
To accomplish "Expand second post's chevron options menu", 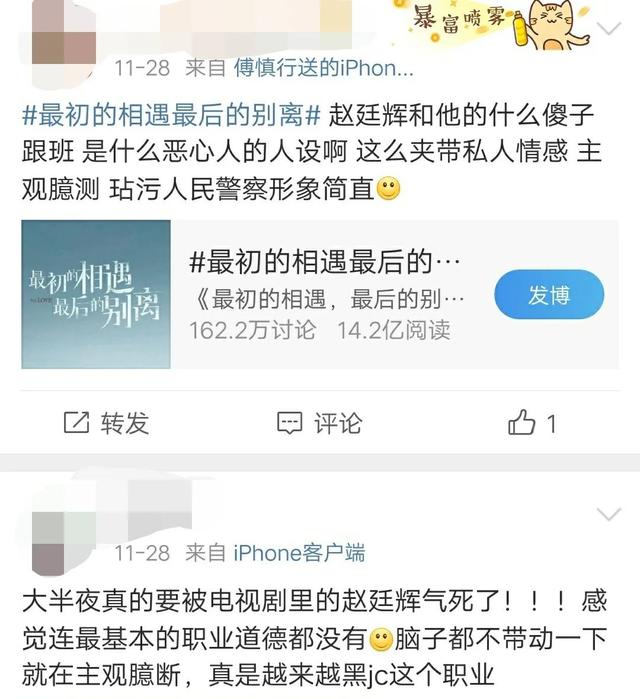I will [609, 514].
